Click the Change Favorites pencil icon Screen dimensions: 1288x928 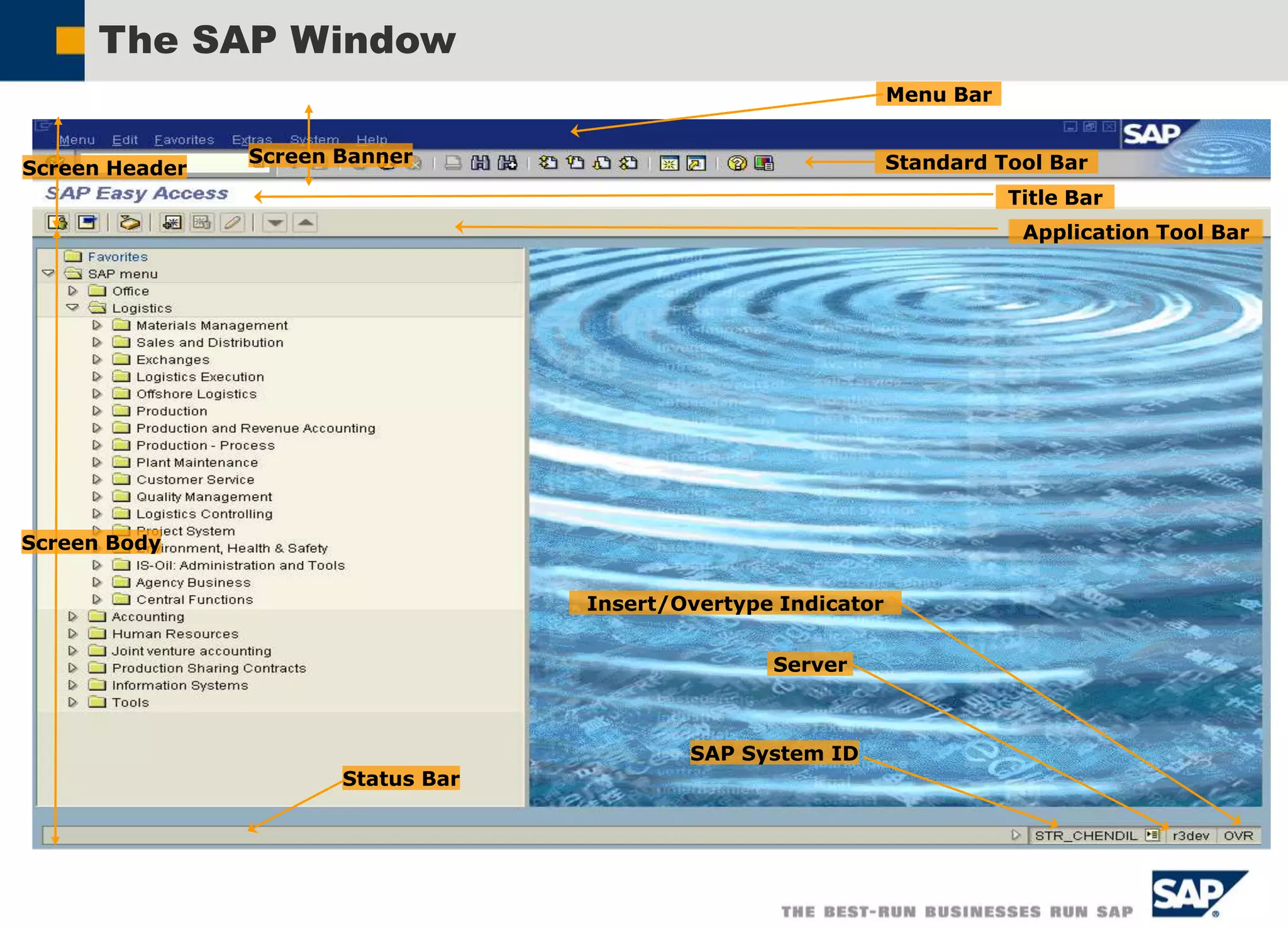point(233,223)
